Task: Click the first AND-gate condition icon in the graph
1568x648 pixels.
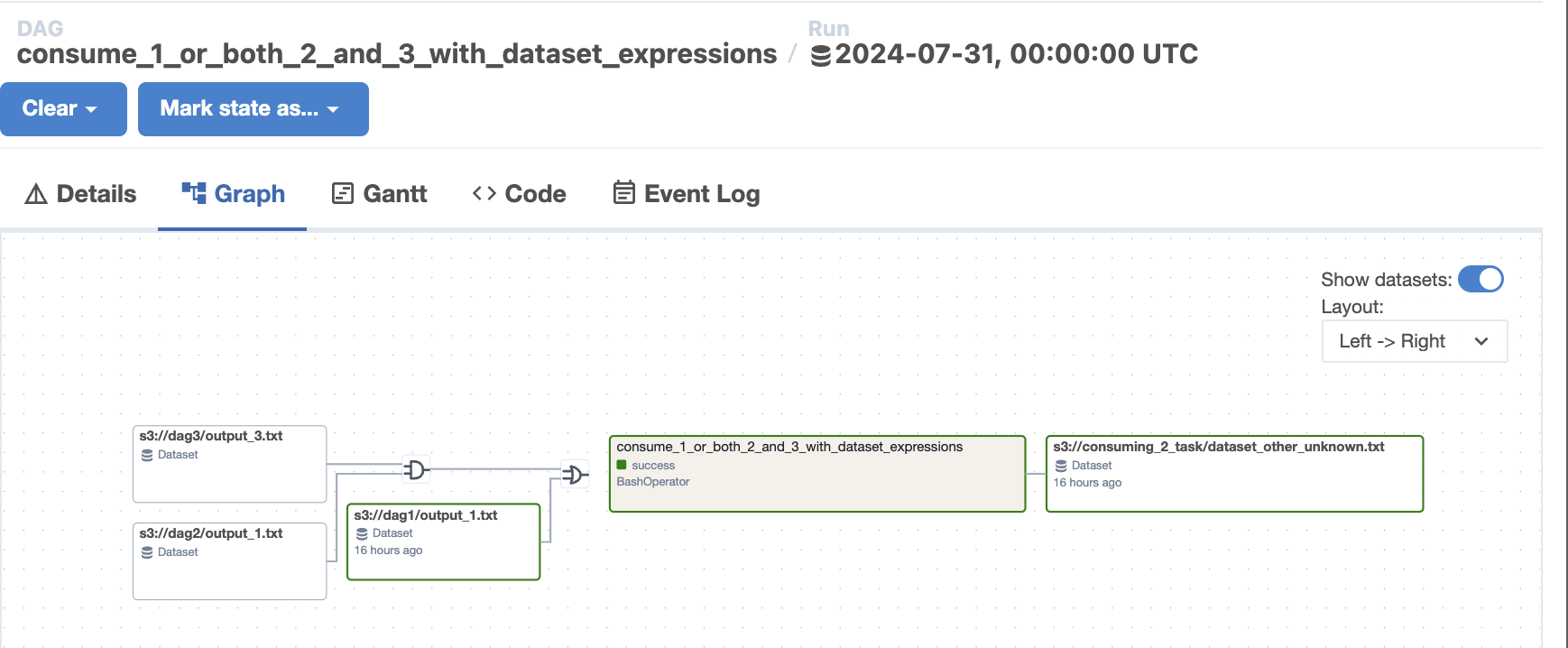Action: coord(416,468)
